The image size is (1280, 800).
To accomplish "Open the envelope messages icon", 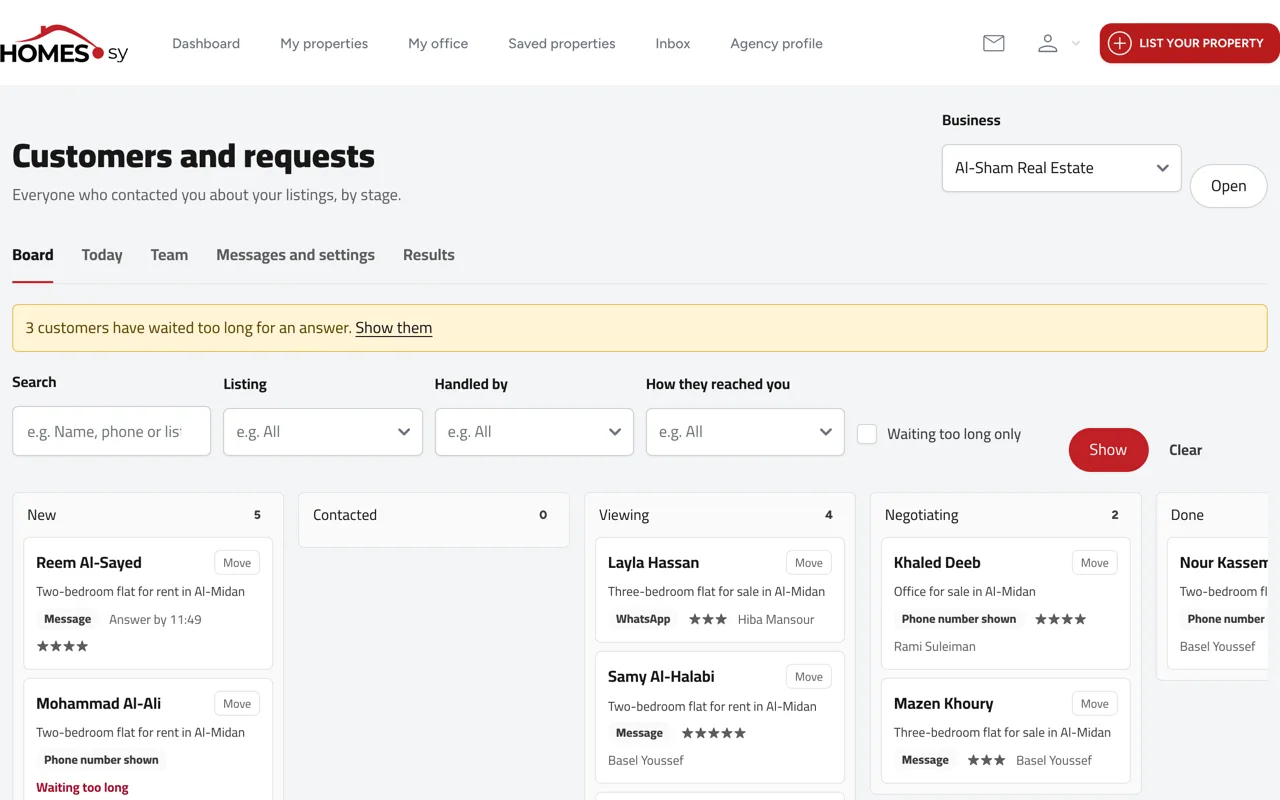I will pyautogui.click(x=993, y=43).
